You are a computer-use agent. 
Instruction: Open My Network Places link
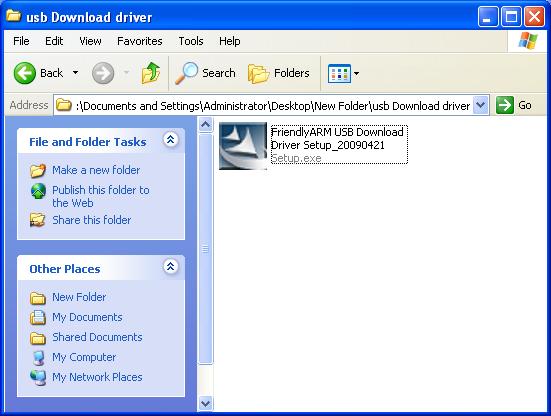click(97, 377)
